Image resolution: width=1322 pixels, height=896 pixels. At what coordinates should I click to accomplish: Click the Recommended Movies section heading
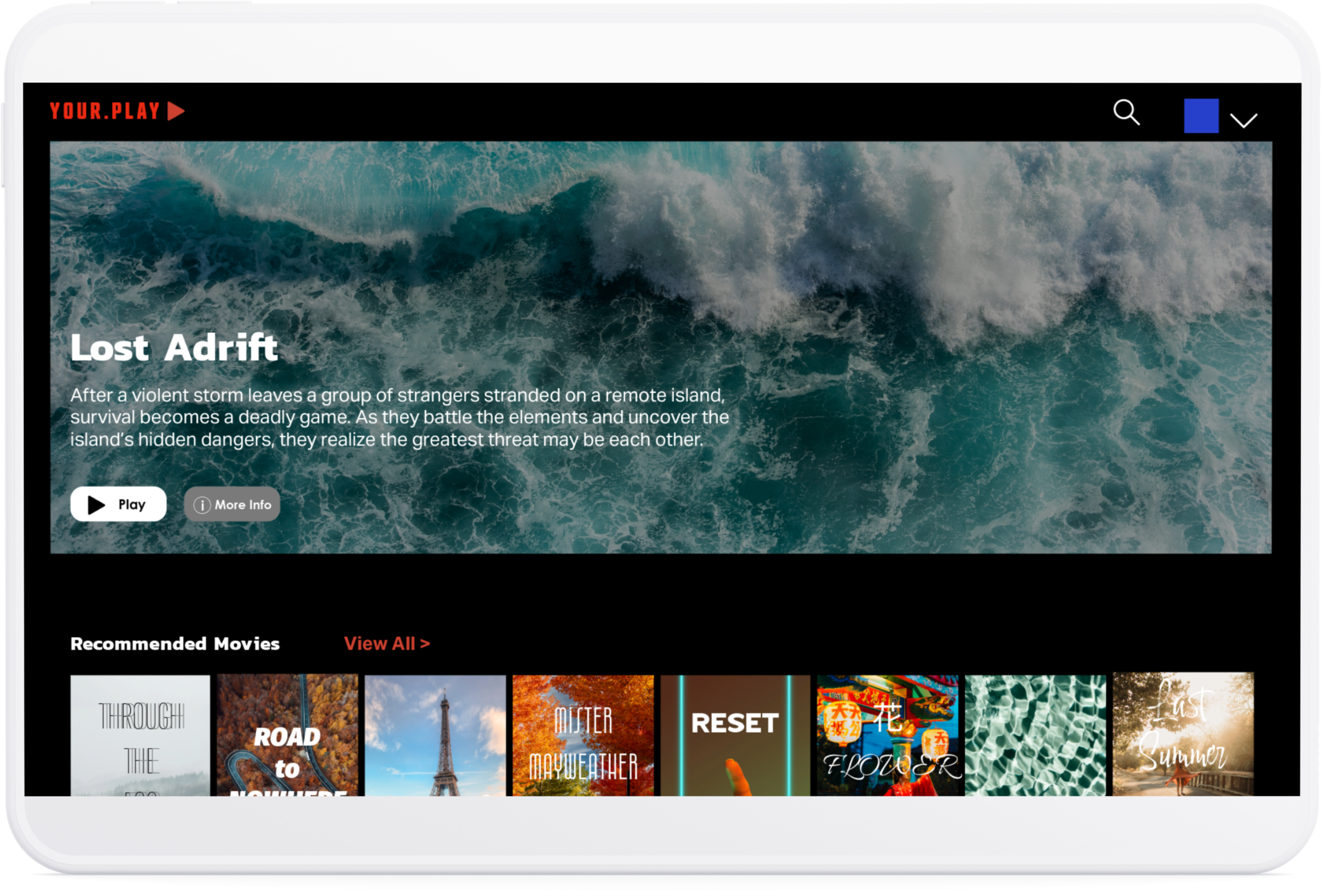[175, 643]
